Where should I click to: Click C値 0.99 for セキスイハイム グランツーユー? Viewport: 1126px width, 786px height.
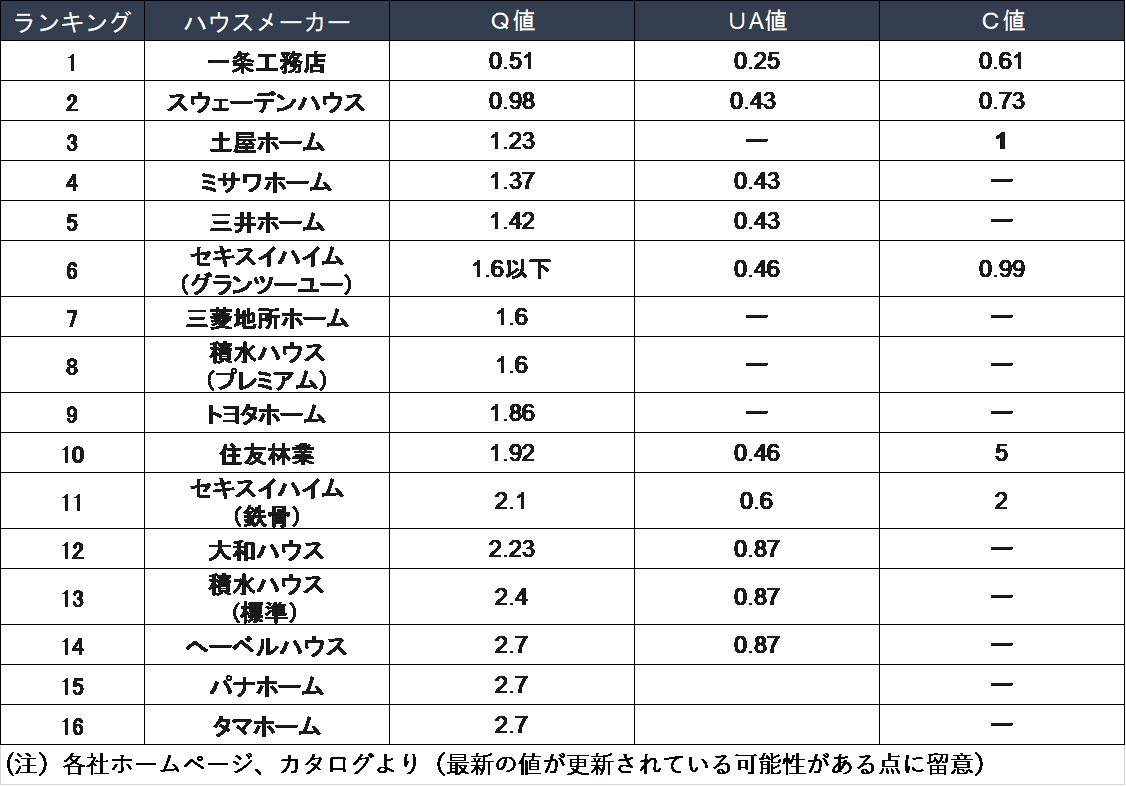pyautogui.click(x=1001, y=269)
